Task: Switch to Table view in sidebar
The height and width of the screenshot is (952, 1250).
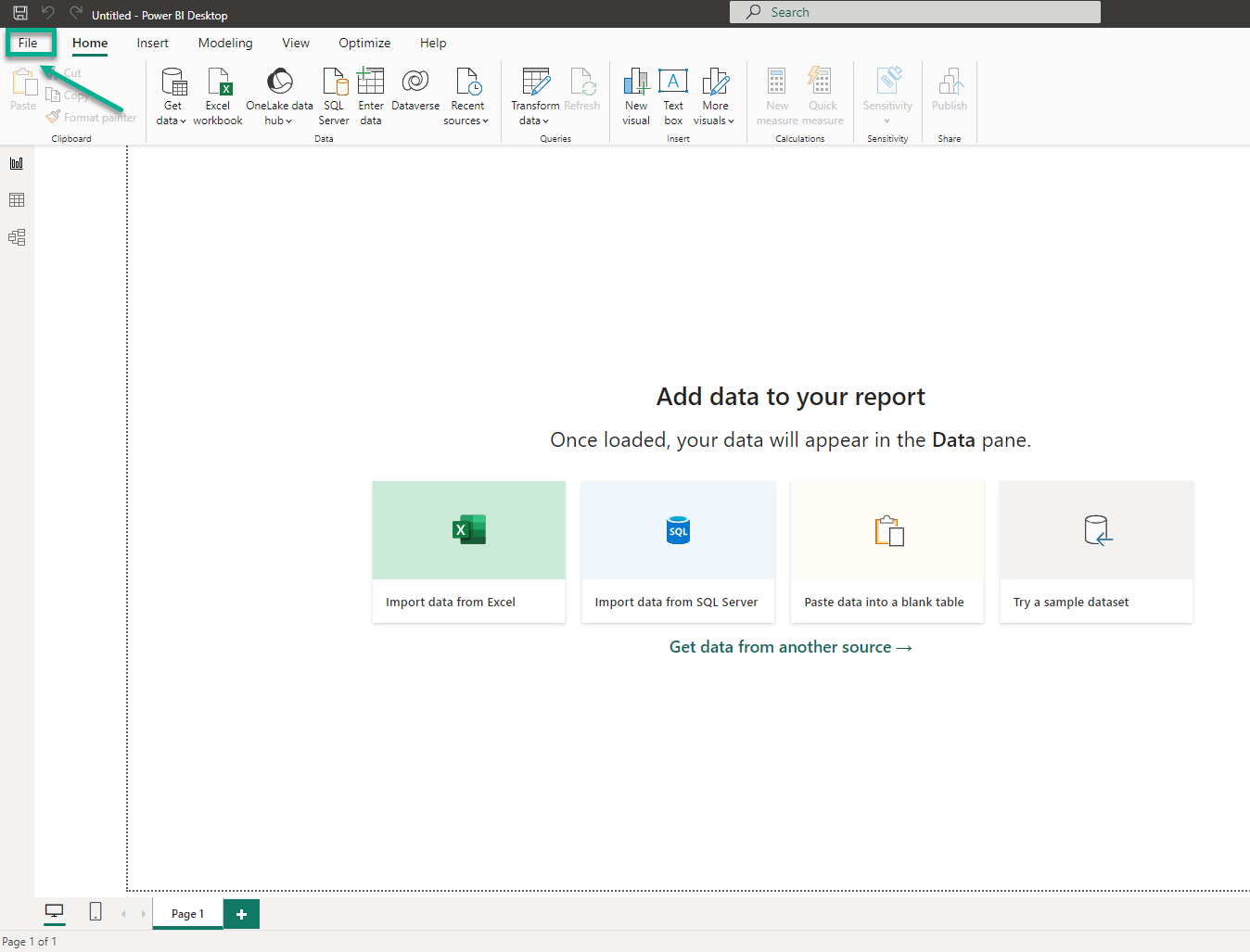Action: click(17, 200)
